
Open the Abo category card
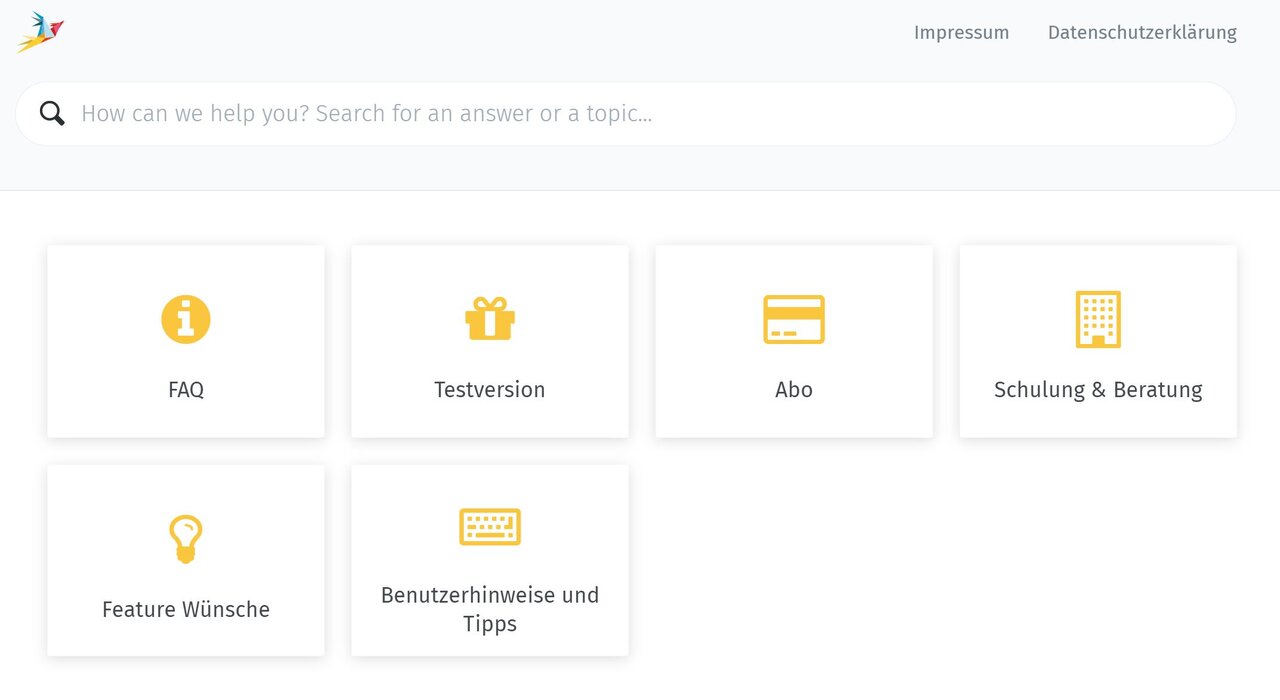pos(793,341)
